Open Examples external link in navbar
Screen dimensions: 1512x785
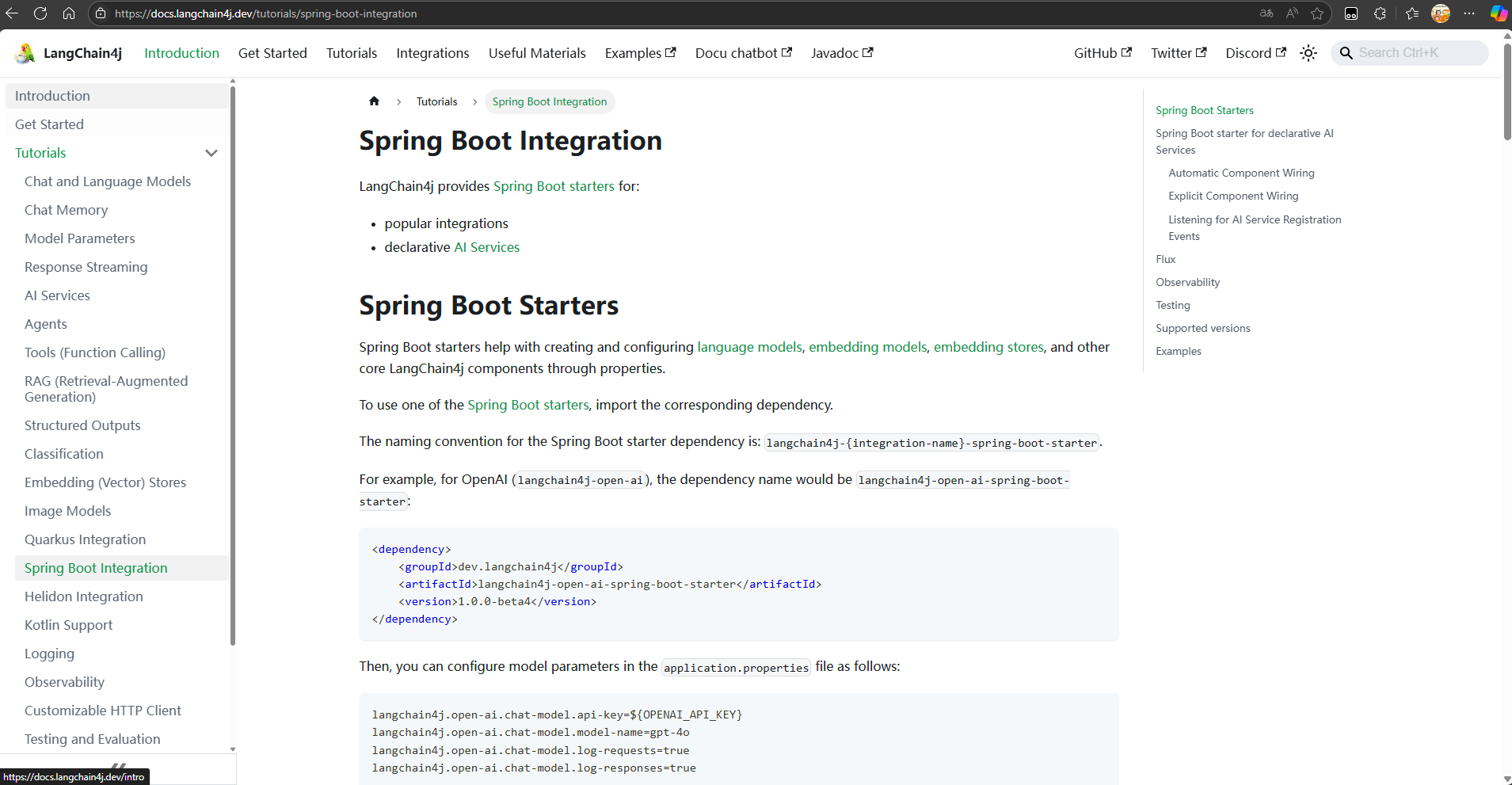640,53
